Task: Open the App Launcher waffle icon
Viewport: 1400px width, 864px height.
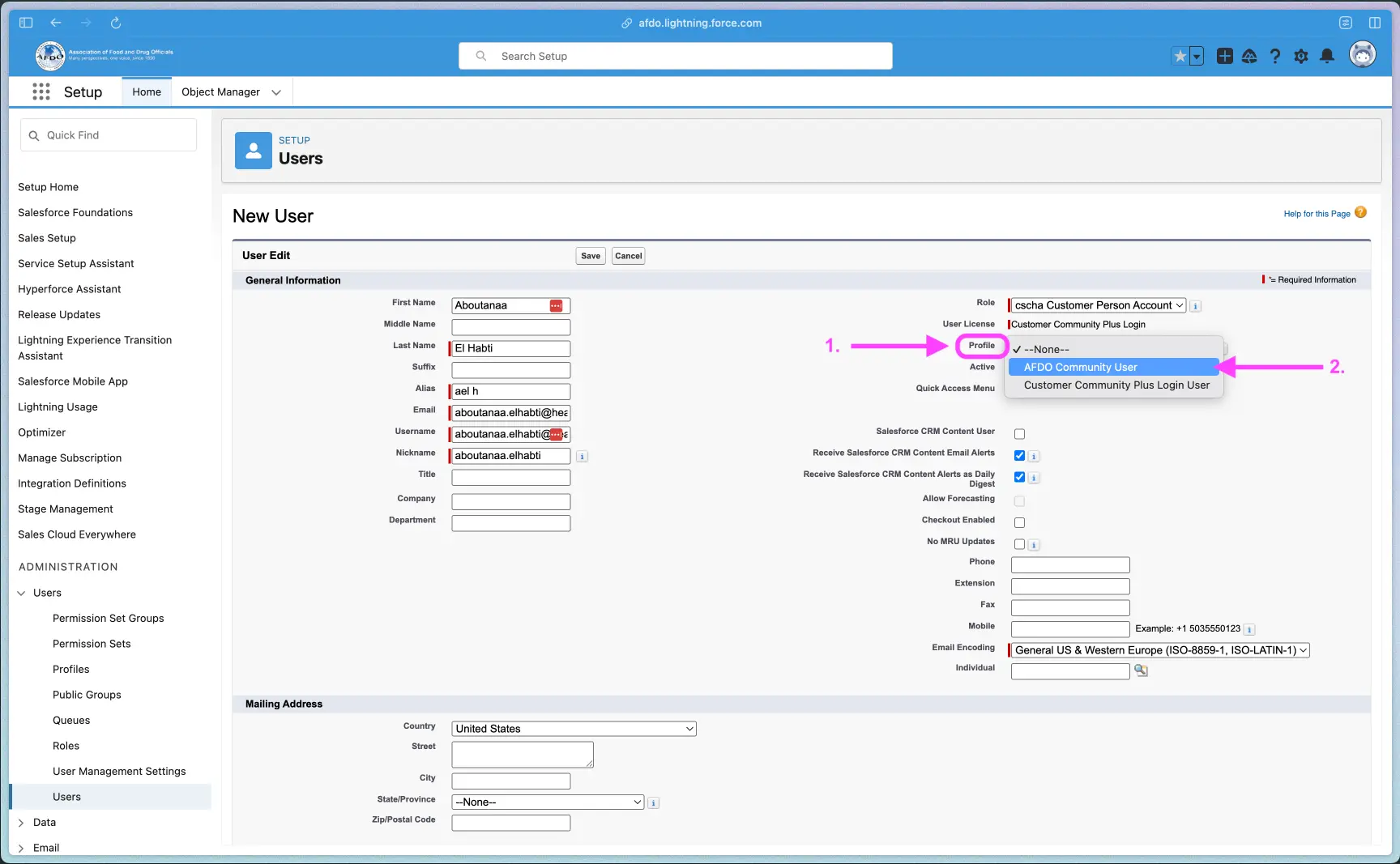Action: [40, 92]
